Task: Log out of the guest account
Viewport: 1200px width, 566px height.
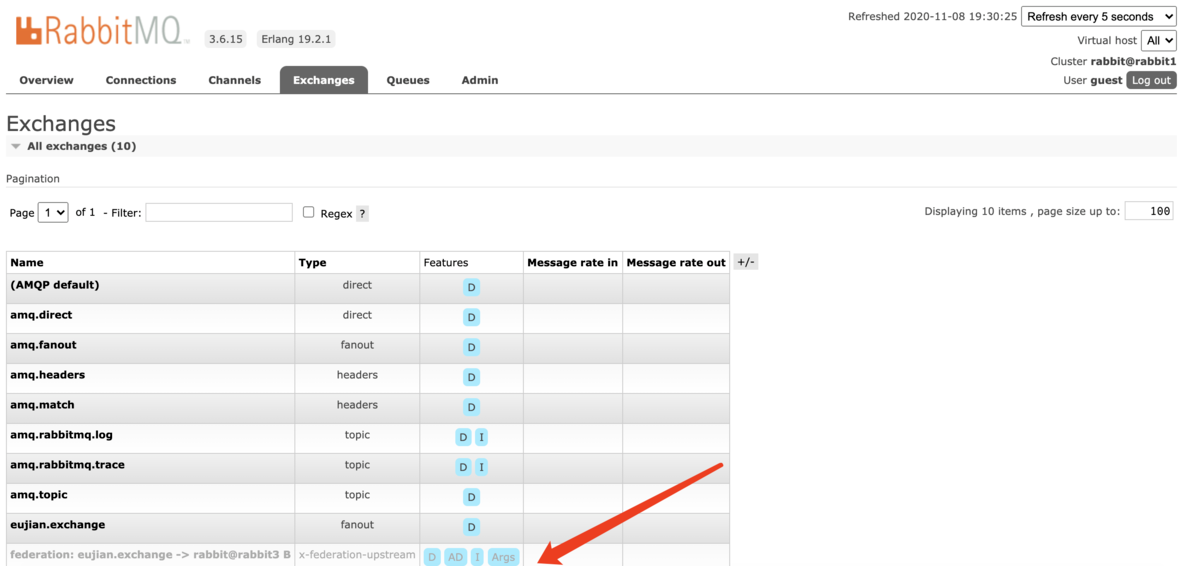Action: coord(1151,80)
